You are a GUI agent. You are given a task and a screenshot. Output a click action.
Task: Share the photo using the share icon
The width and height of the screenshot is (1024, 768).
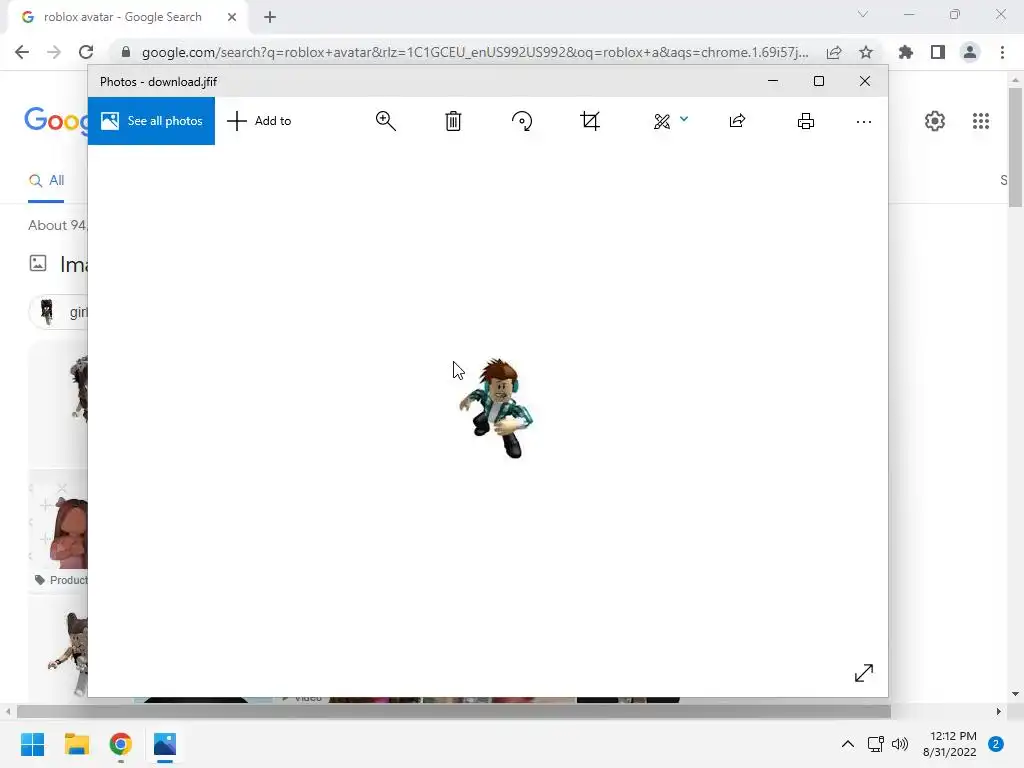click(737, 121)
